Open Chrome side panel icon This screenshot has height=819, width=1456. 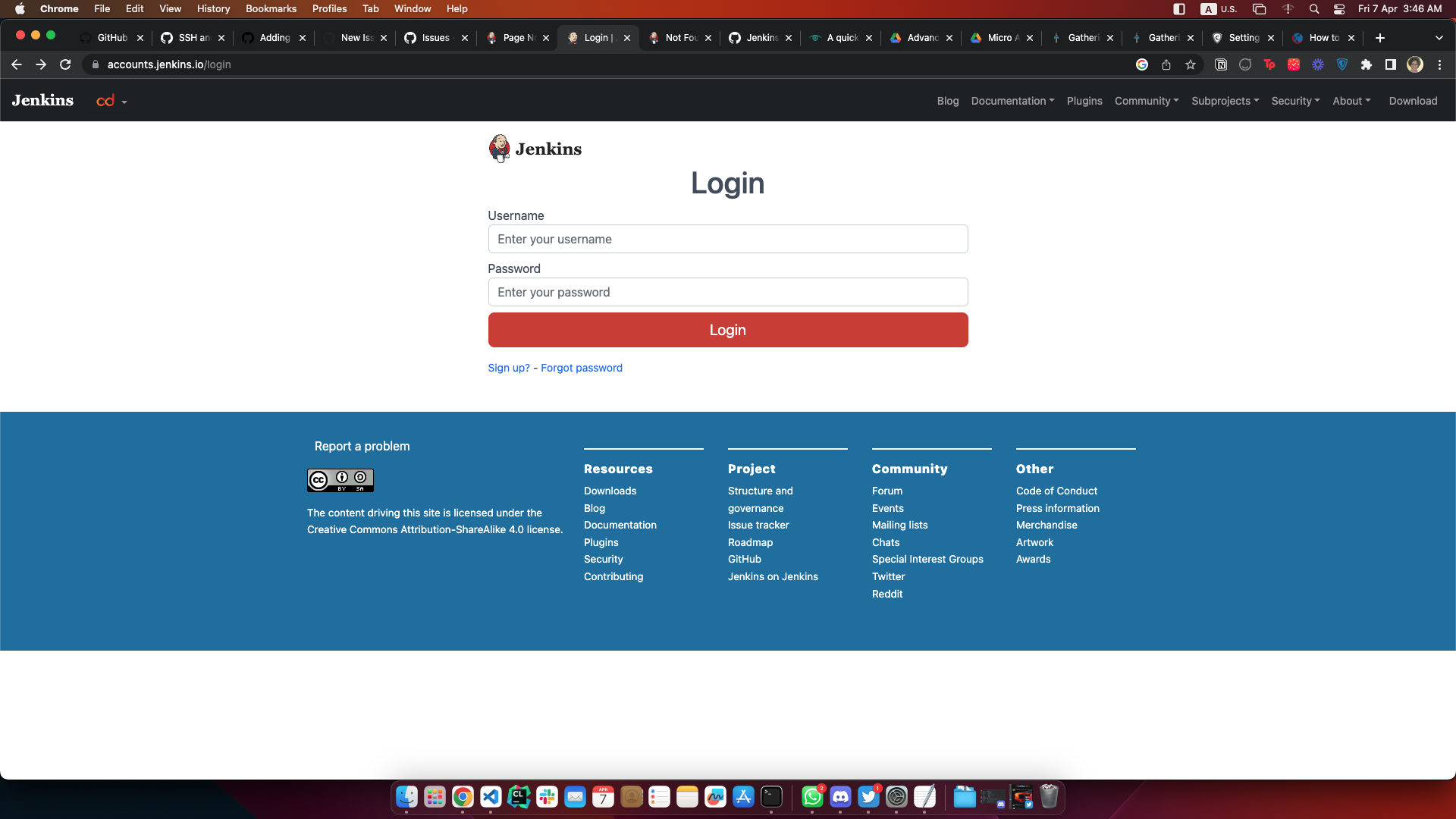1390,65
